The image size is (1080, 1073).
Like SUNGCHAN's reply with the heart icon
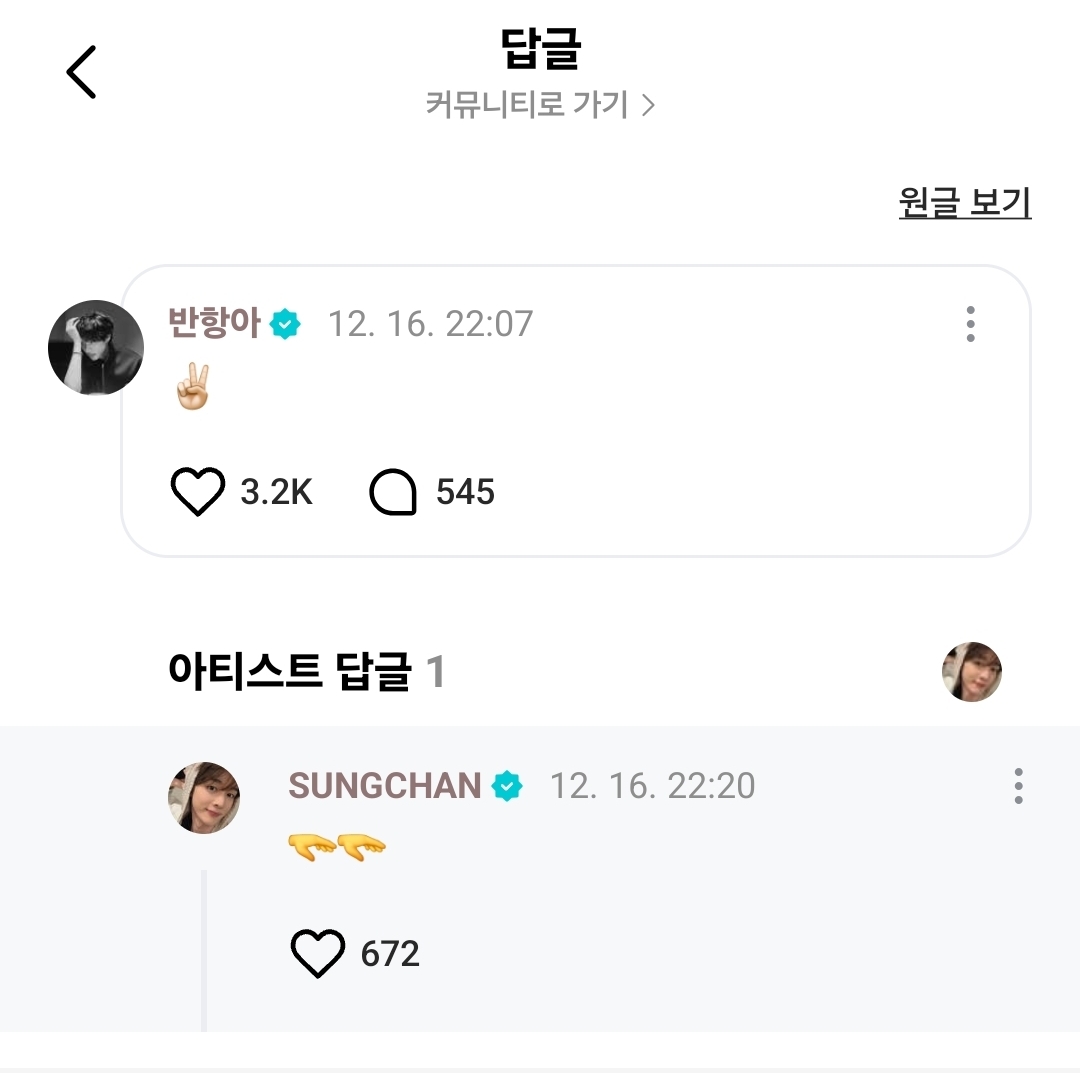click(317, 951)
